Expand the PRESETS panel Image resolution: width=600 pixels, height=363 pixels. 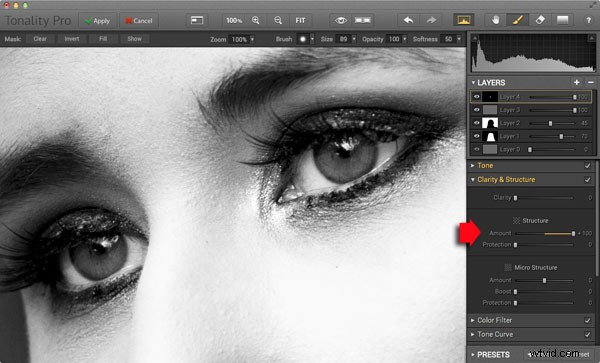pyautogui.click(x=473, y=355)
